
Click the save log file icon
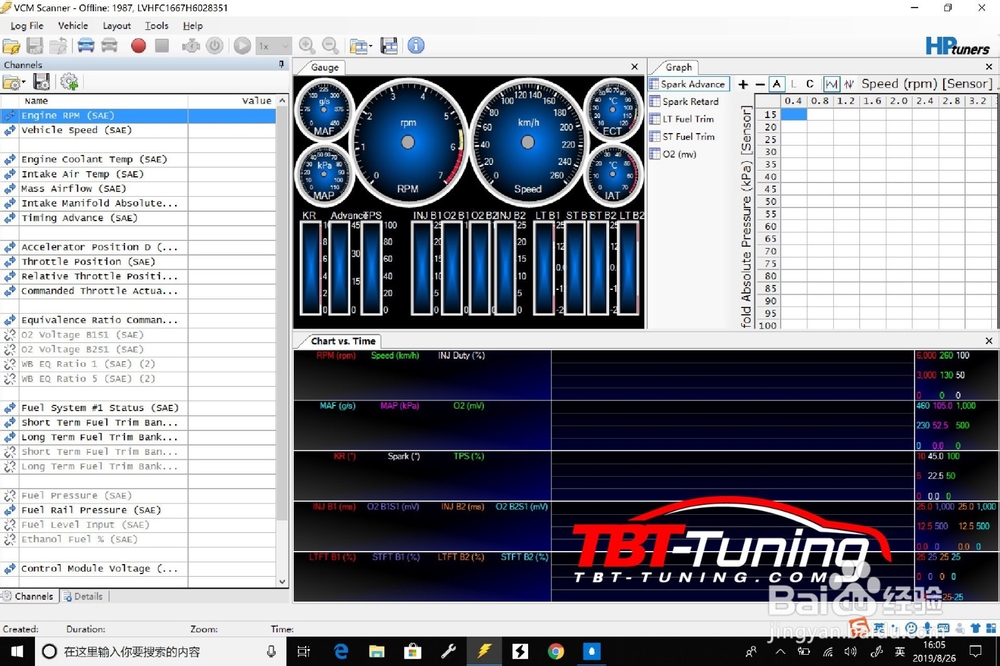click(x=34, y=46)
